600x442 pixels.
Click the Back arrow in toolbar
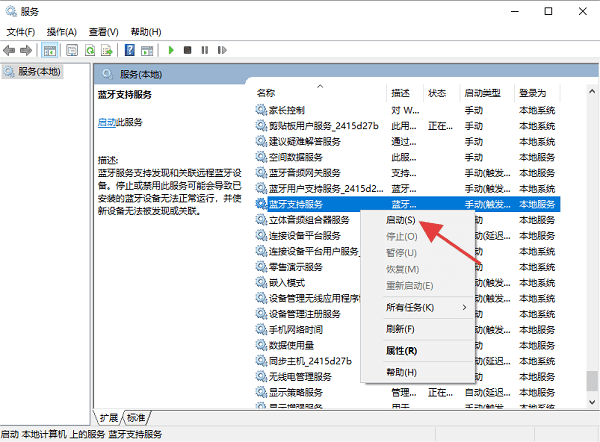(10, 49)
